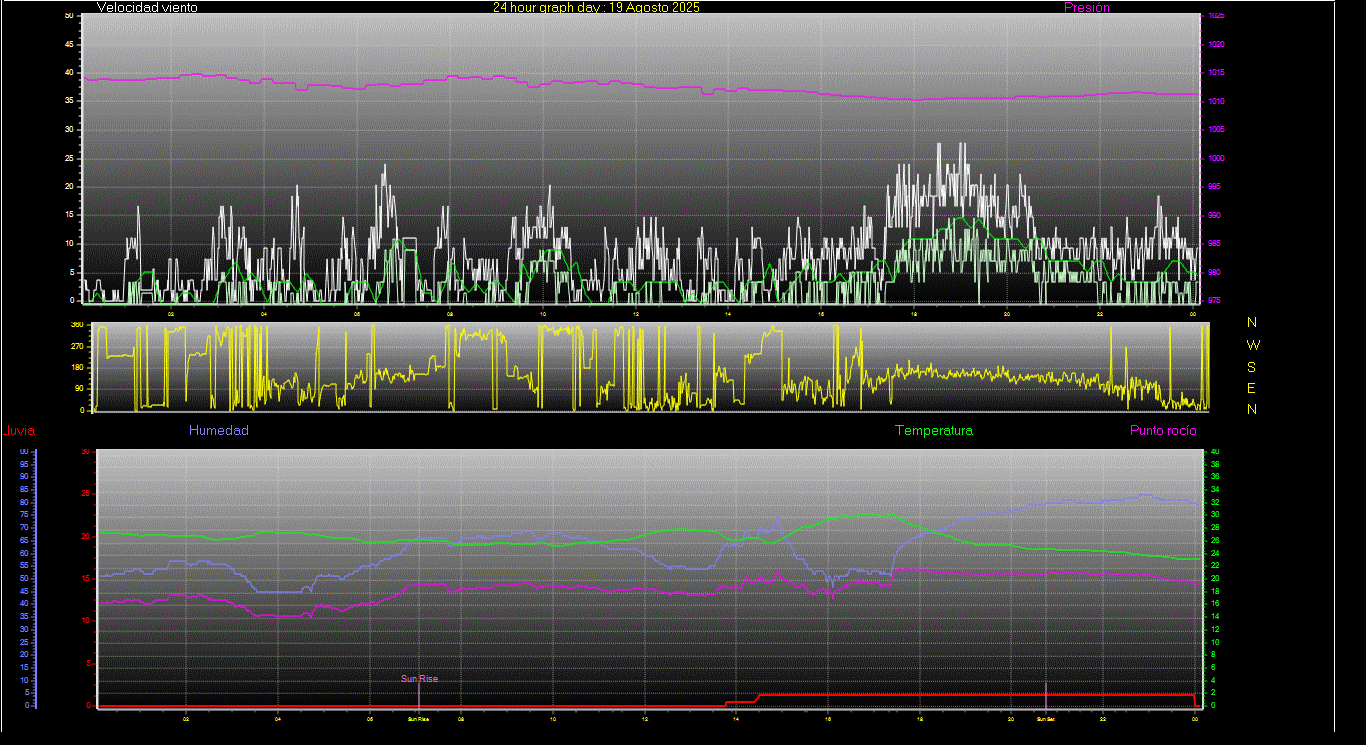Click the yellow 'Sun Rise' axis label
Viewport: 1366px width, 745px height.
[x=419, y=718]
